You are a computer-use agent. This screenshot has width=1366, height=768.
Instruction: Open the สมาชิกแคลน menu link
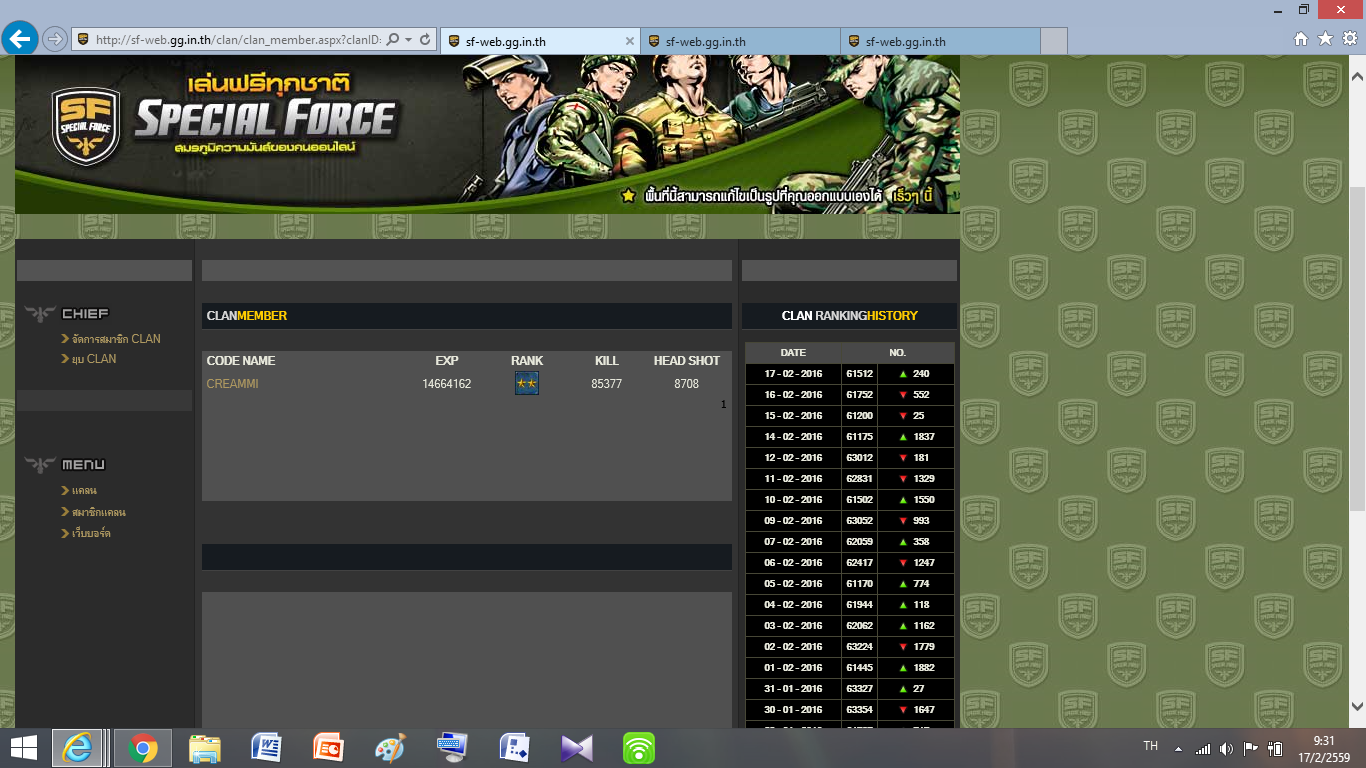coord(98,512)
